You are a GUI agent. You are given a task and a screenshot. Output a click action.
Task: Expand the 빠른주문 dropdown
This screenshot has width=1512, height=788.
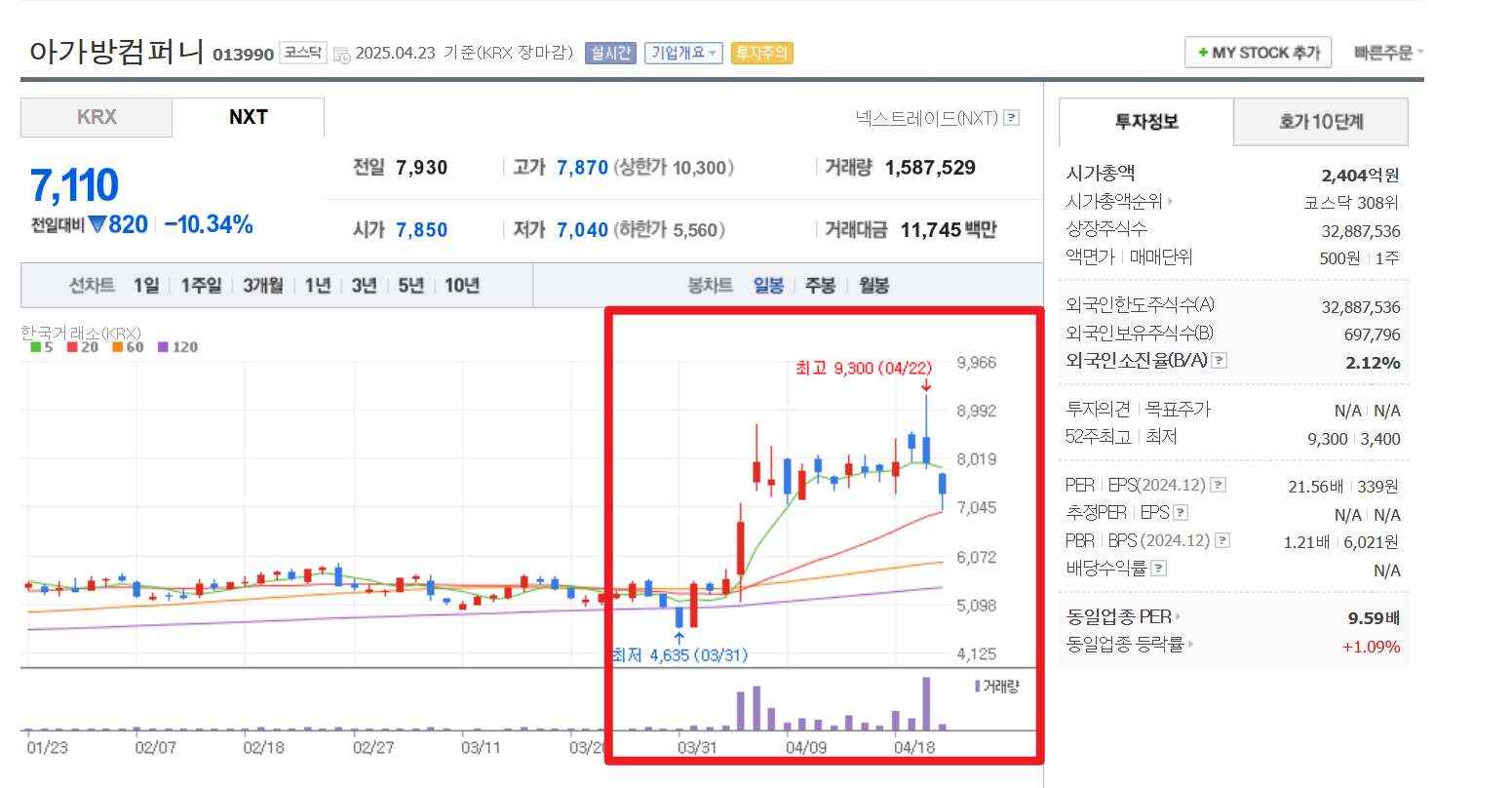(1388, 53)
